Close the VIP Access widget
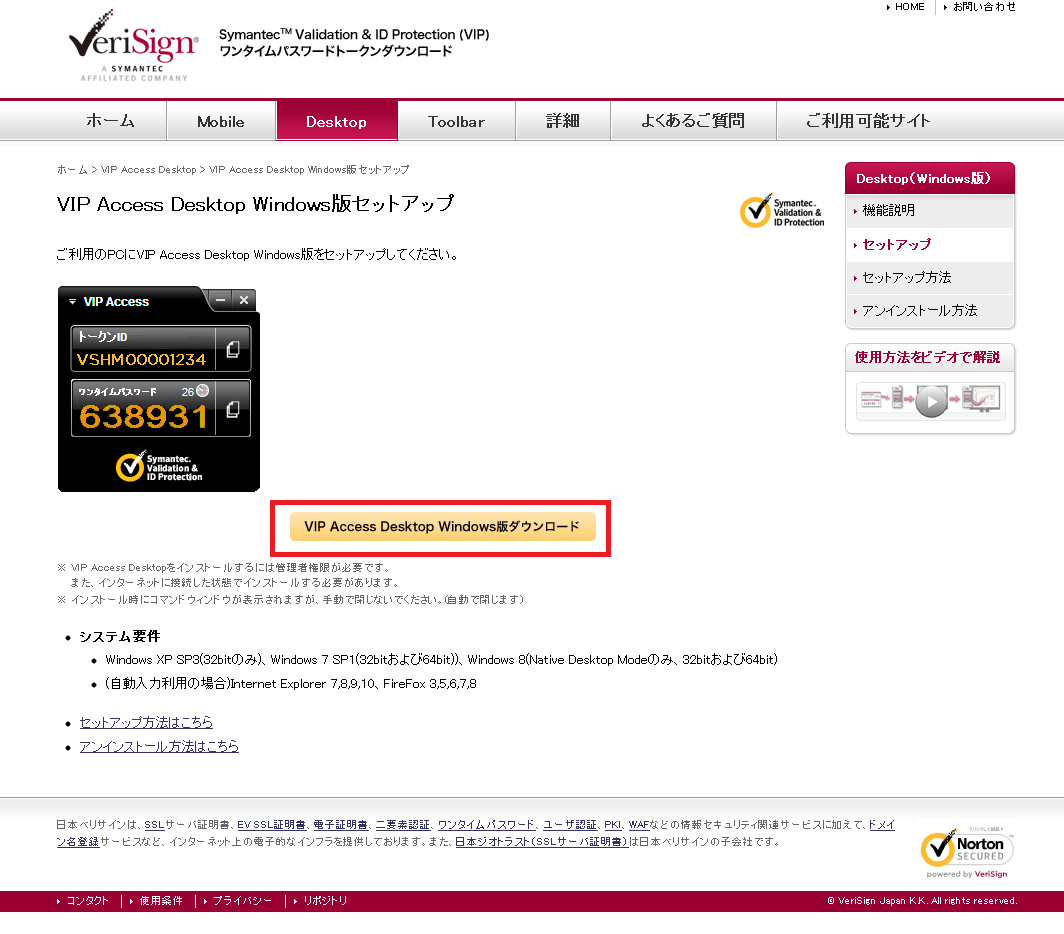 244,299
